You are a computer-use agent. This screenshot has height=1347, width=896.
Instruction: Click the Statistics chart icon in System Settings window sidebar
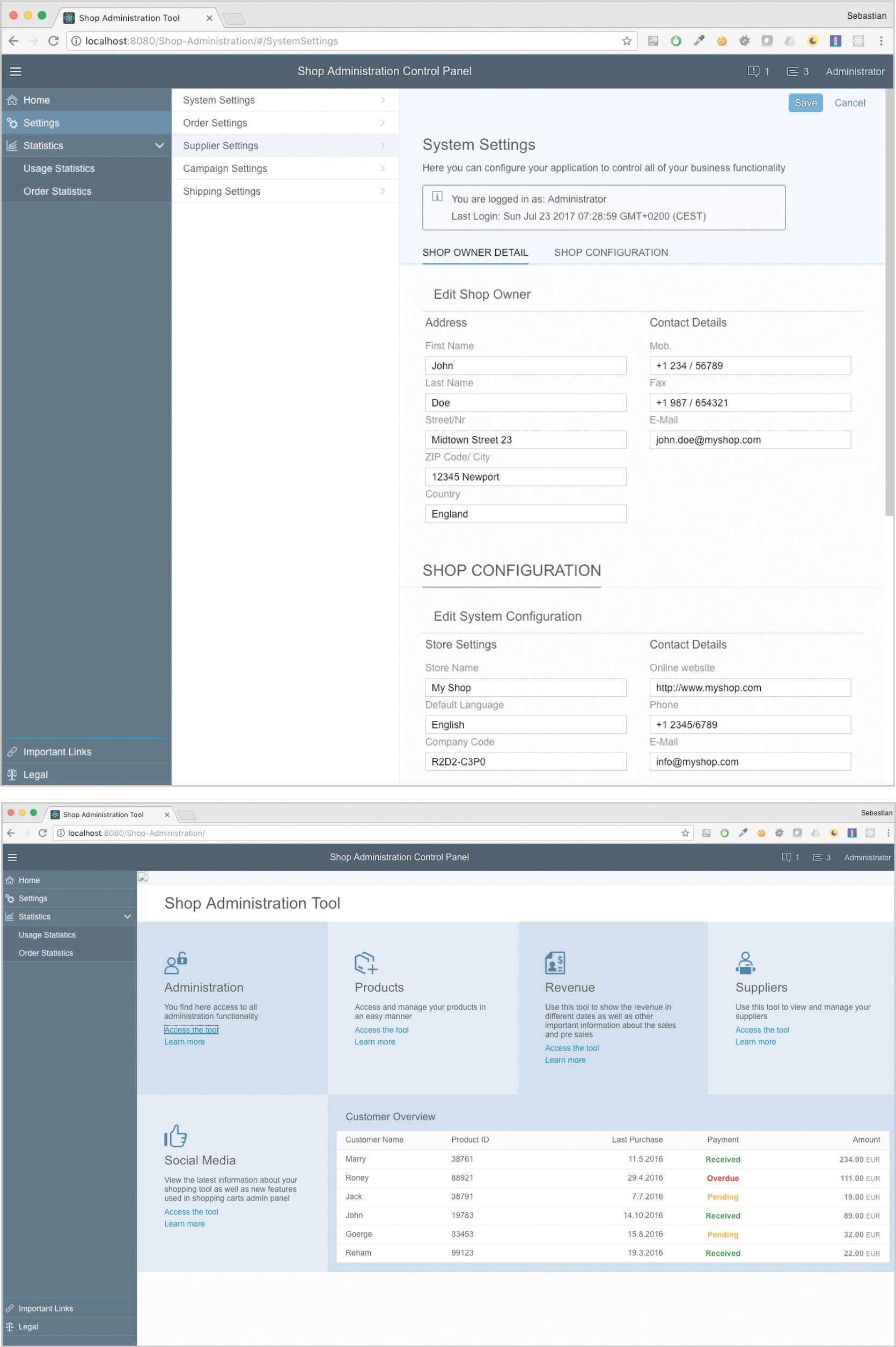12,146
